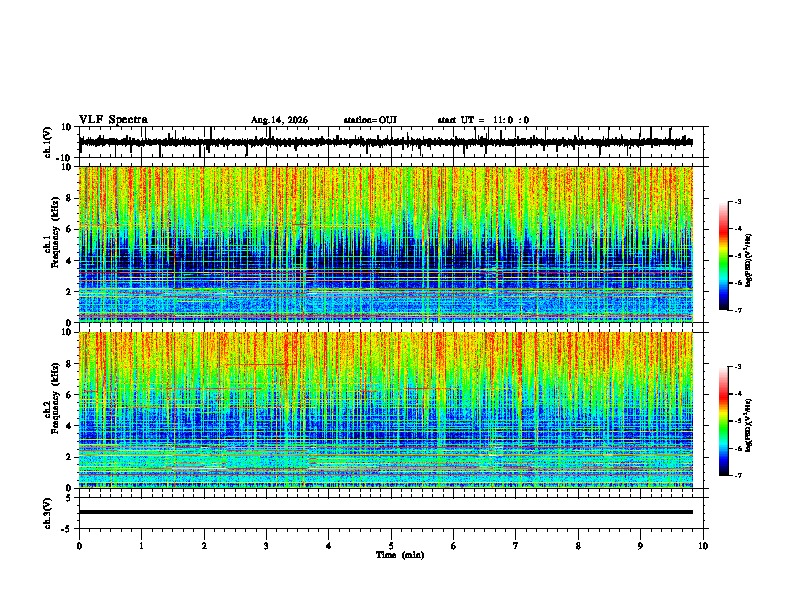Click the "ch.3(V)" axis label
The image size is (792, 612).
pyautogui.click(x=48, y=513)
